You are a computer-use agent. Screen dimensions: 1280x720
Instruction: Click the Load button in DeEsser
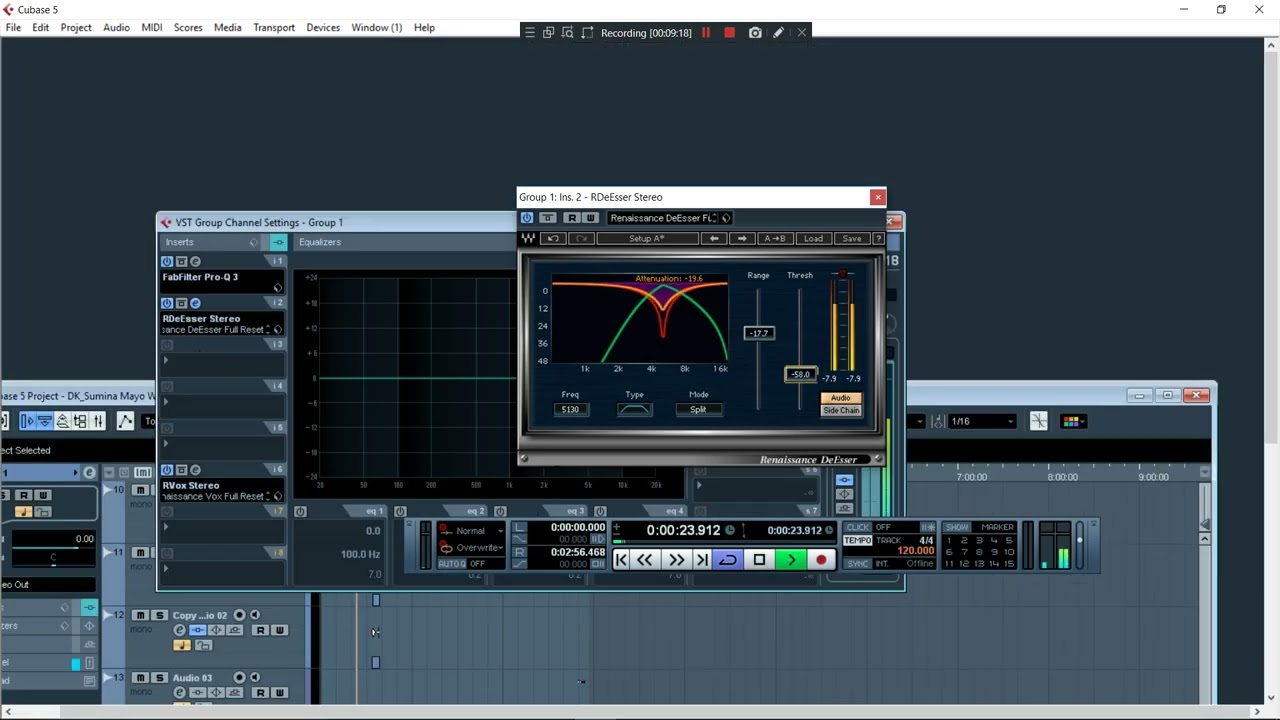(813, 239)
